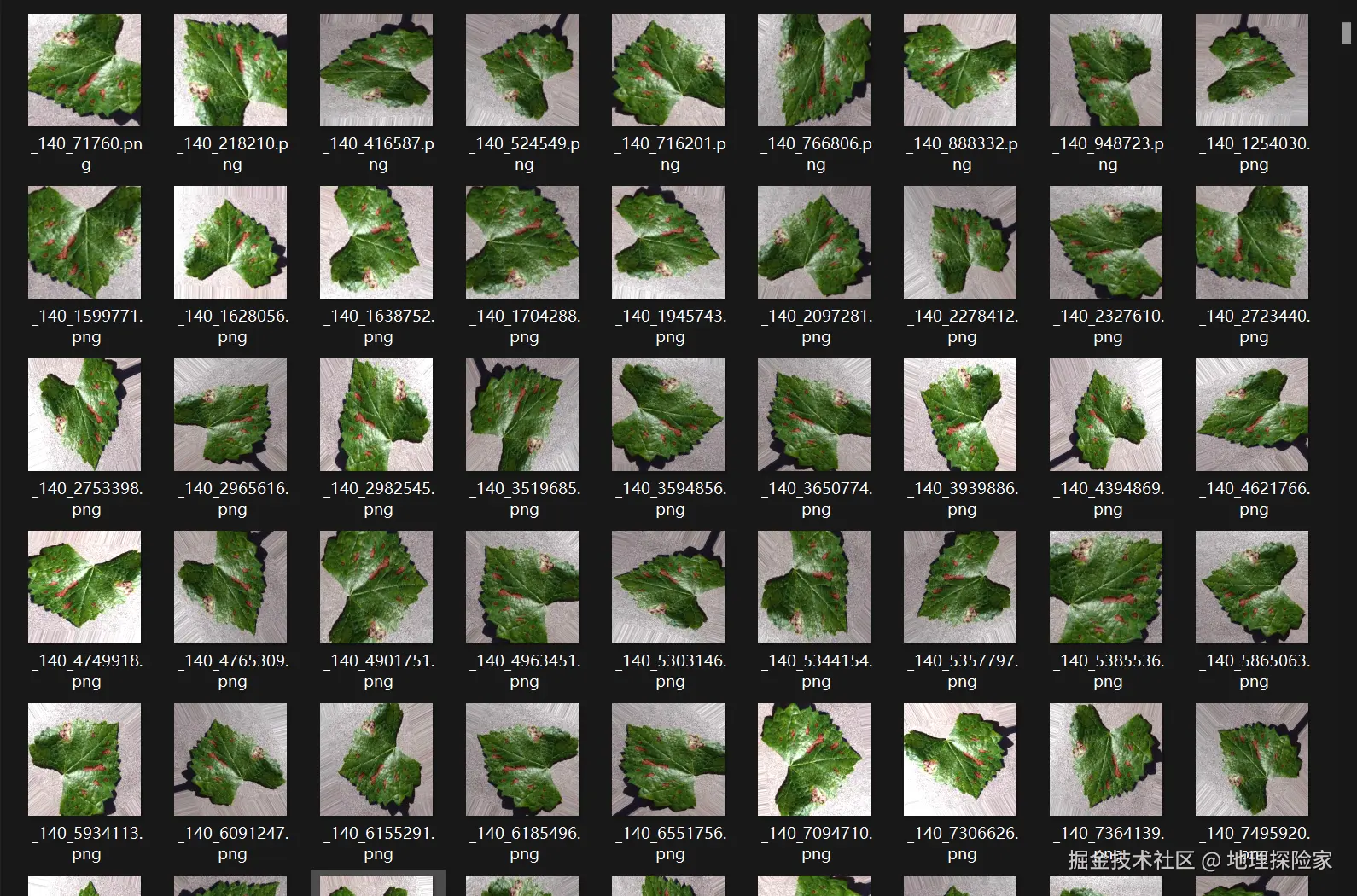This screenshot has height=896, width=1357.
Task: Select thumbnail of _140_5865063.png
Action: [1252, 587]
